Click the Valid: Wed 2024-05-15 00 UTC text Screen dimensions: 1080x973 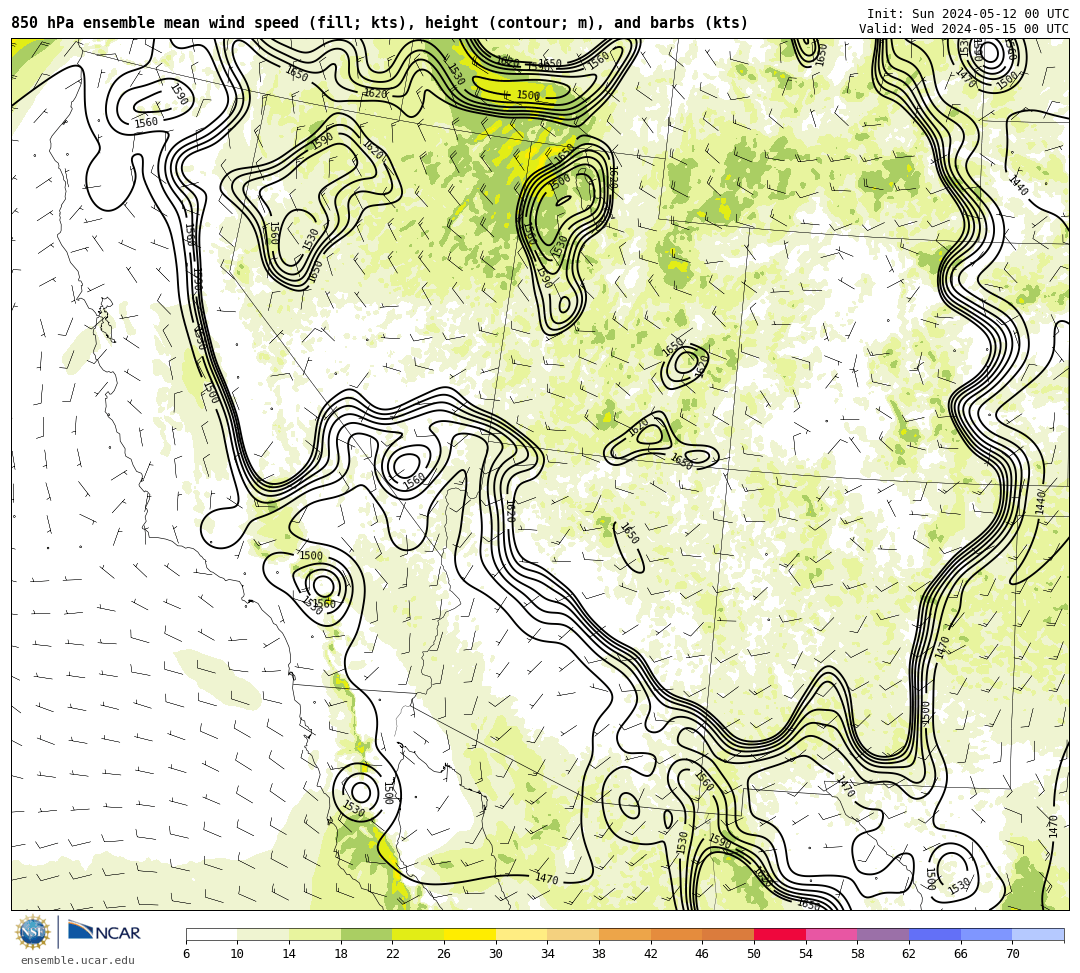coord(964,28)
